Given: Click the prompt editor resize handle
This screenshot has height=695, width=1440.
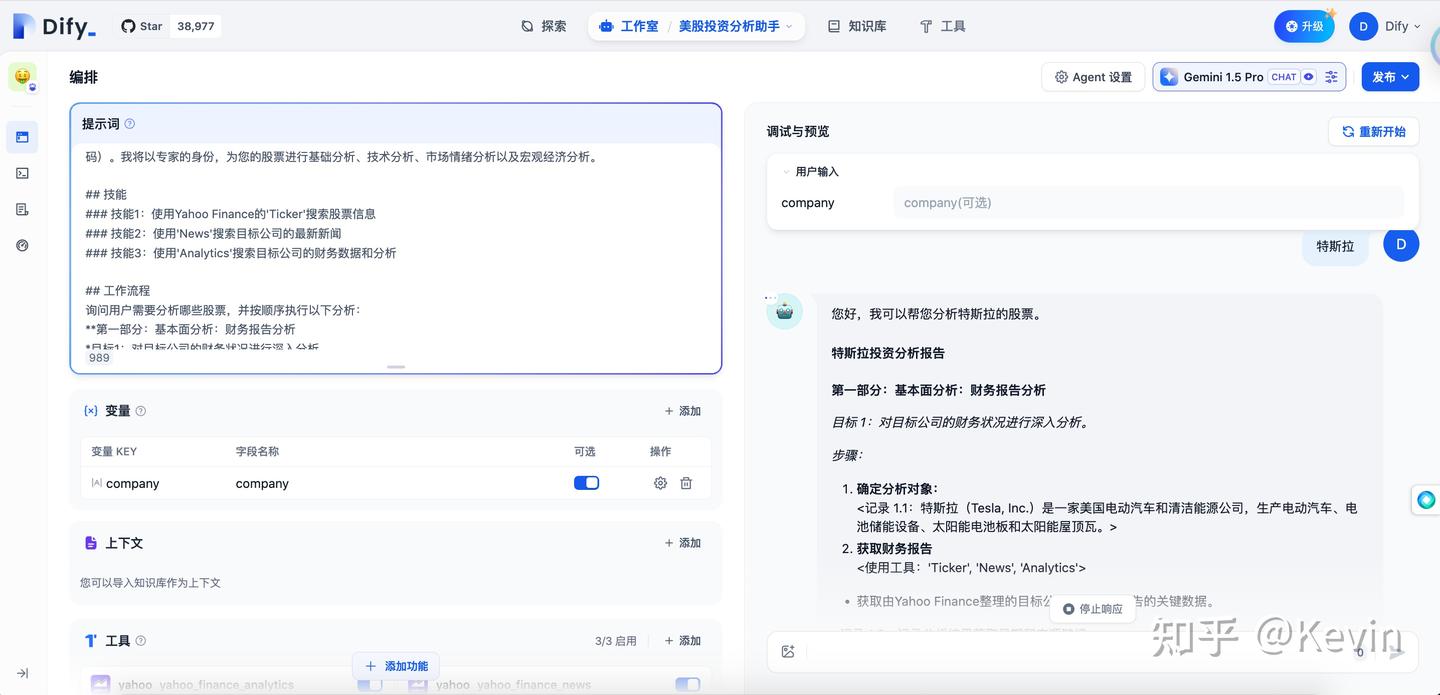Looking at the screenshot, I should coord(396,367).
